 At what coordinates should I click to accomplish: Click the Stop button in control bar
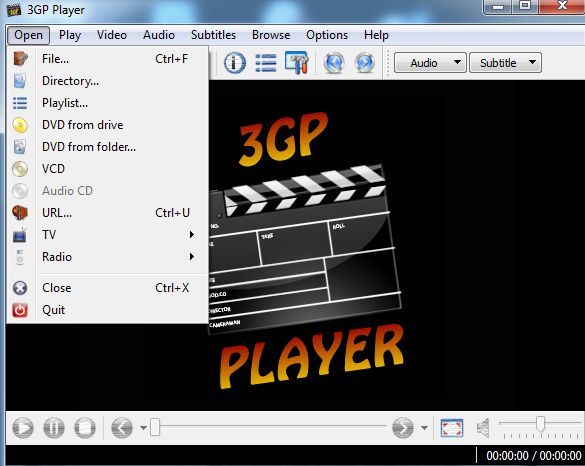point(85,428)
